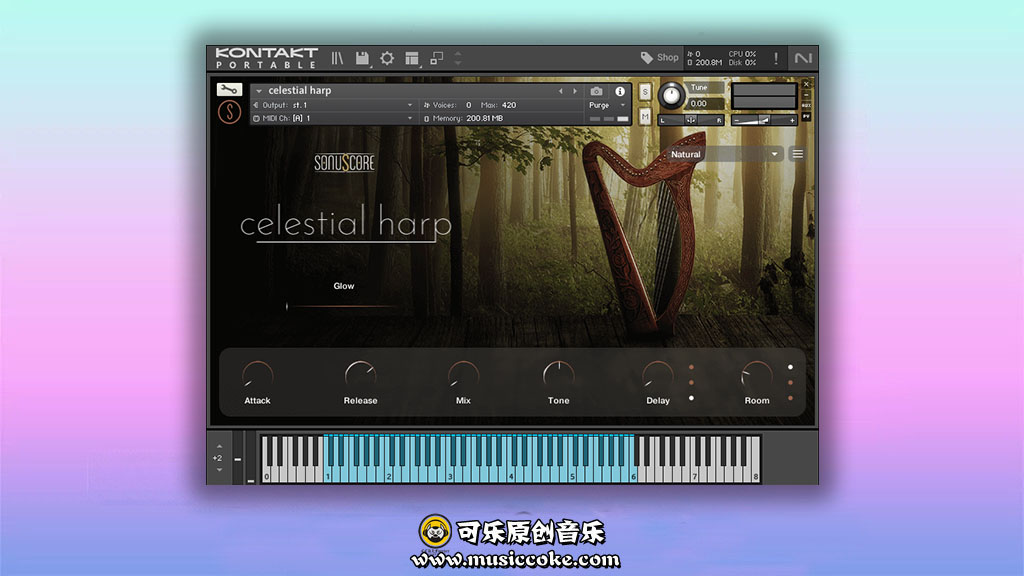Image resolution: width=1024 pixels, height=576 pixels.
Task: Open the MIDI Ch dropdown
Action: 333,118
